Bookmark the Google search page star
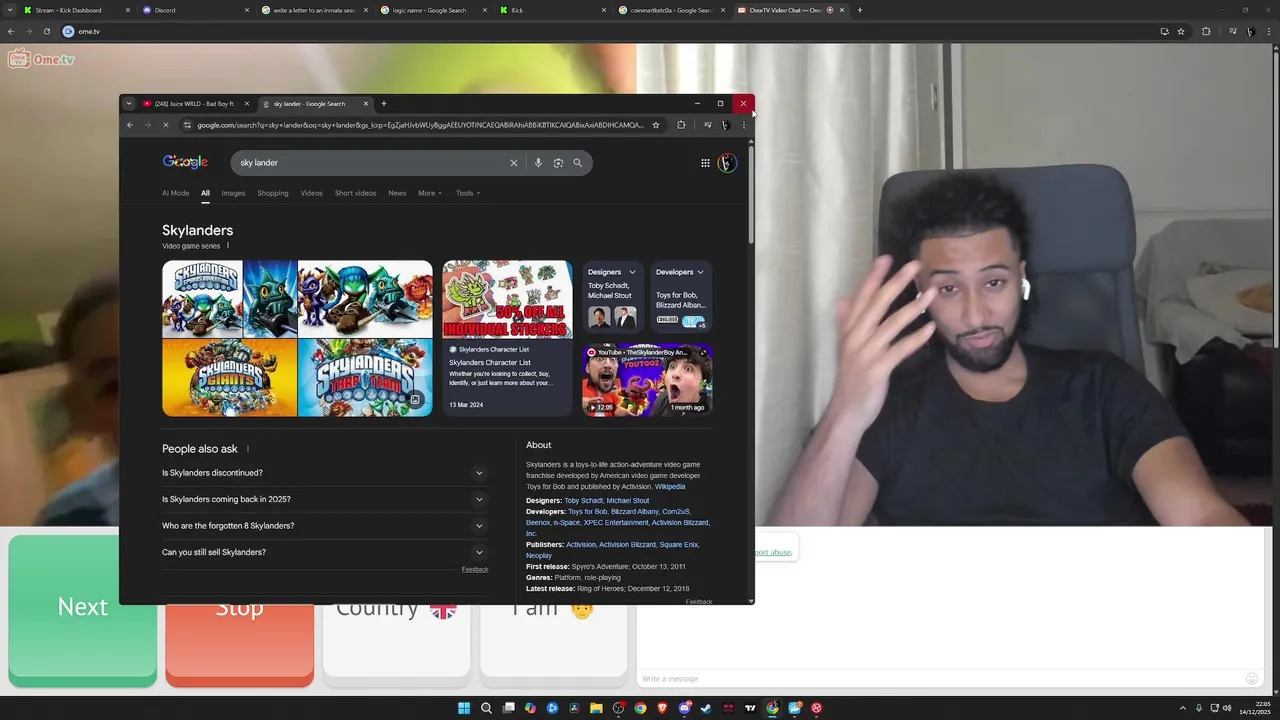The image size is (1280, 720). click(656, 125)
